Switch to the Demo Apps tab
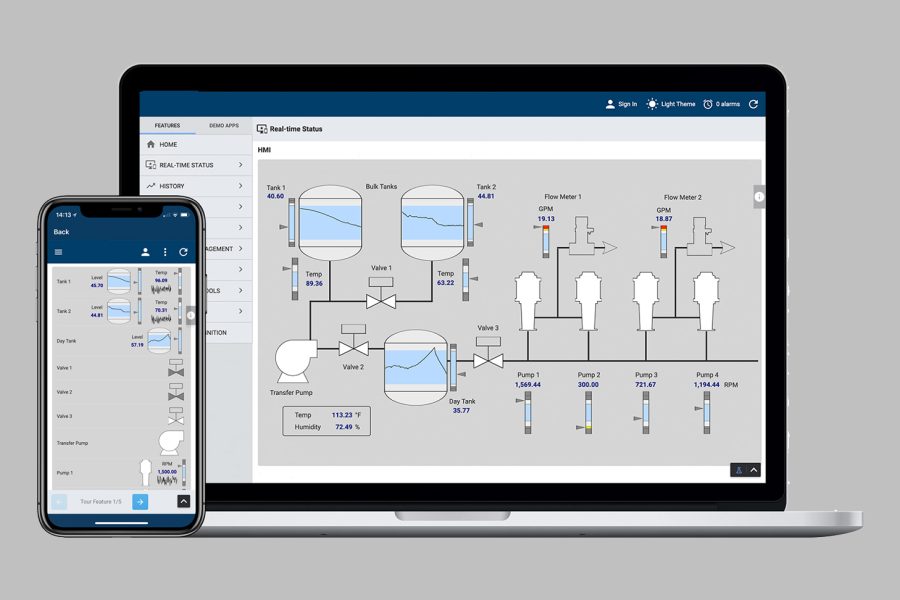Screen dimensions: 900x600 [224, 126]
